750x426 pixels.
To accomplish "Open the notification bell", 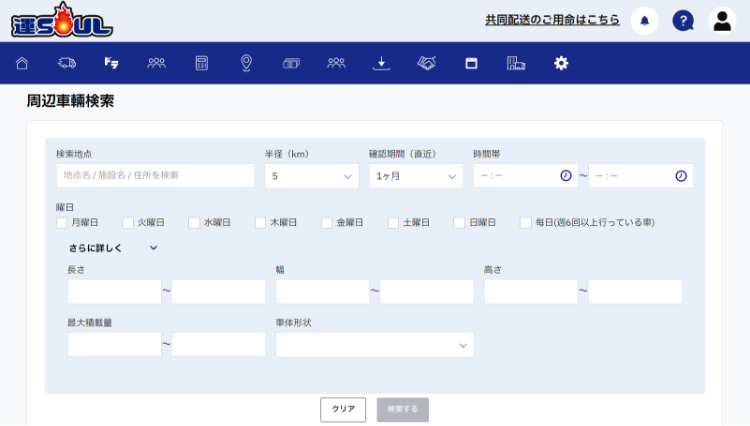I will coord(645,21).
